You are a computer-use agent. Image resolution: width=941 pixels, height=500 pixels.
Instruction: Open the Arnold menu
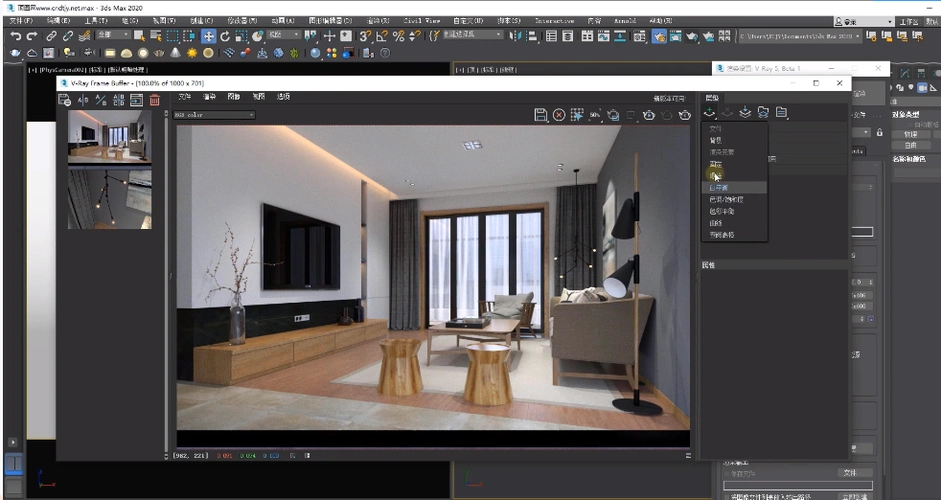[x=624, y=20]
